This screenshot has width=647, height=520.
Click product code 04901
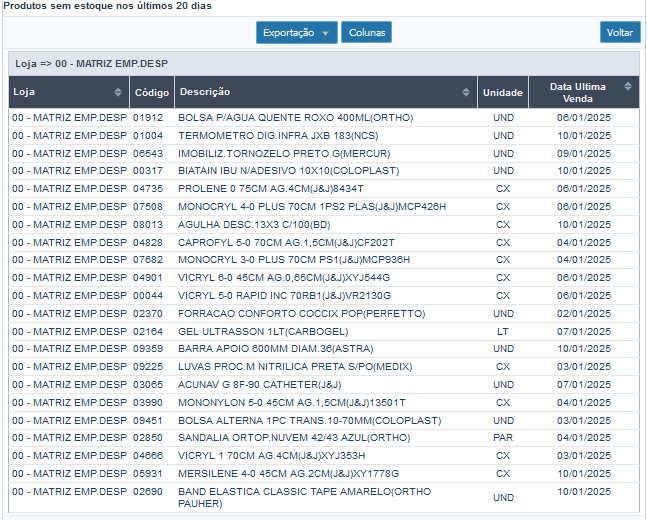[x=148, y=278]
